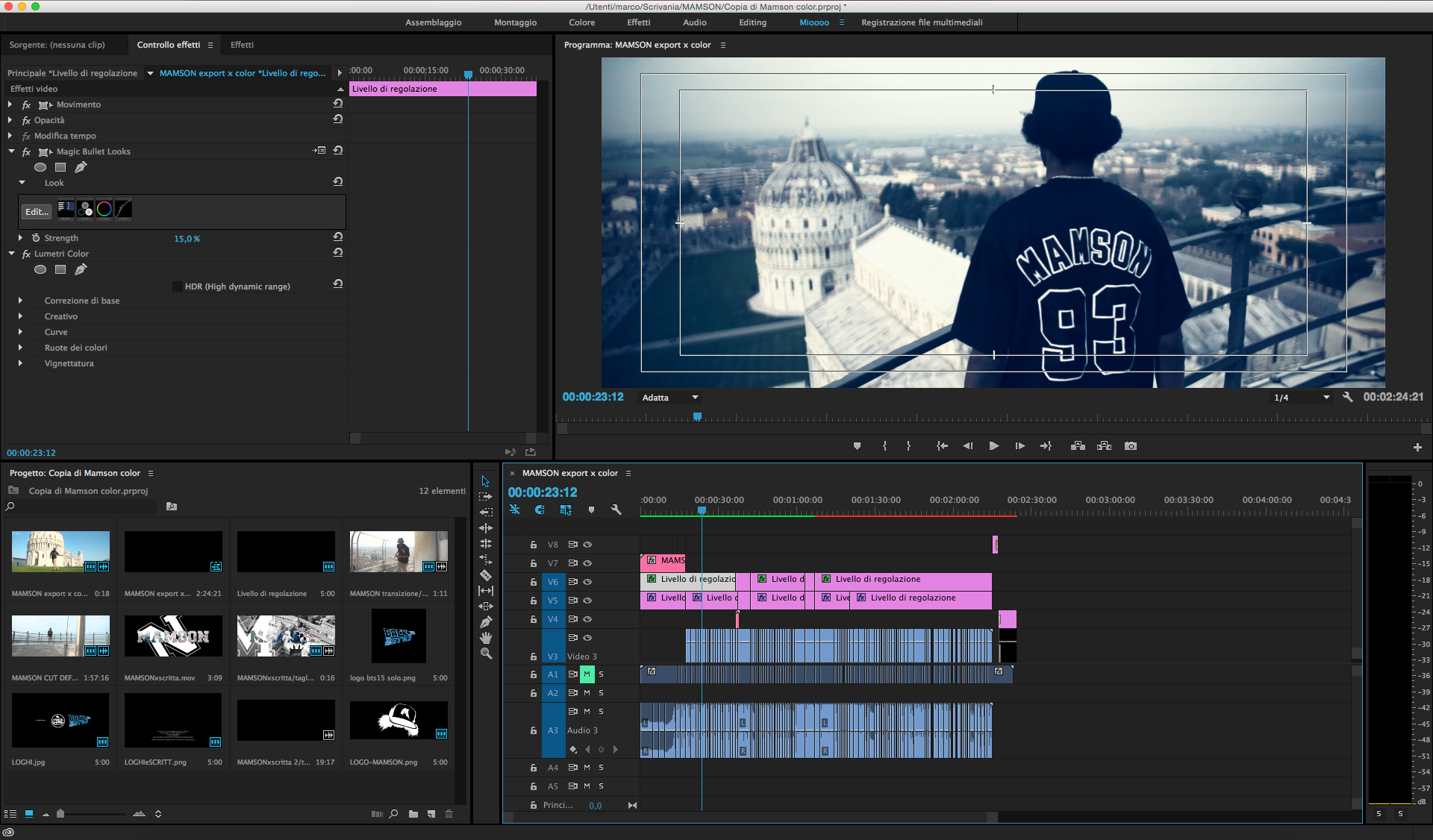Switch to Editing workspace
Viewport: 1433px width, 840px height.
point(752,22)
